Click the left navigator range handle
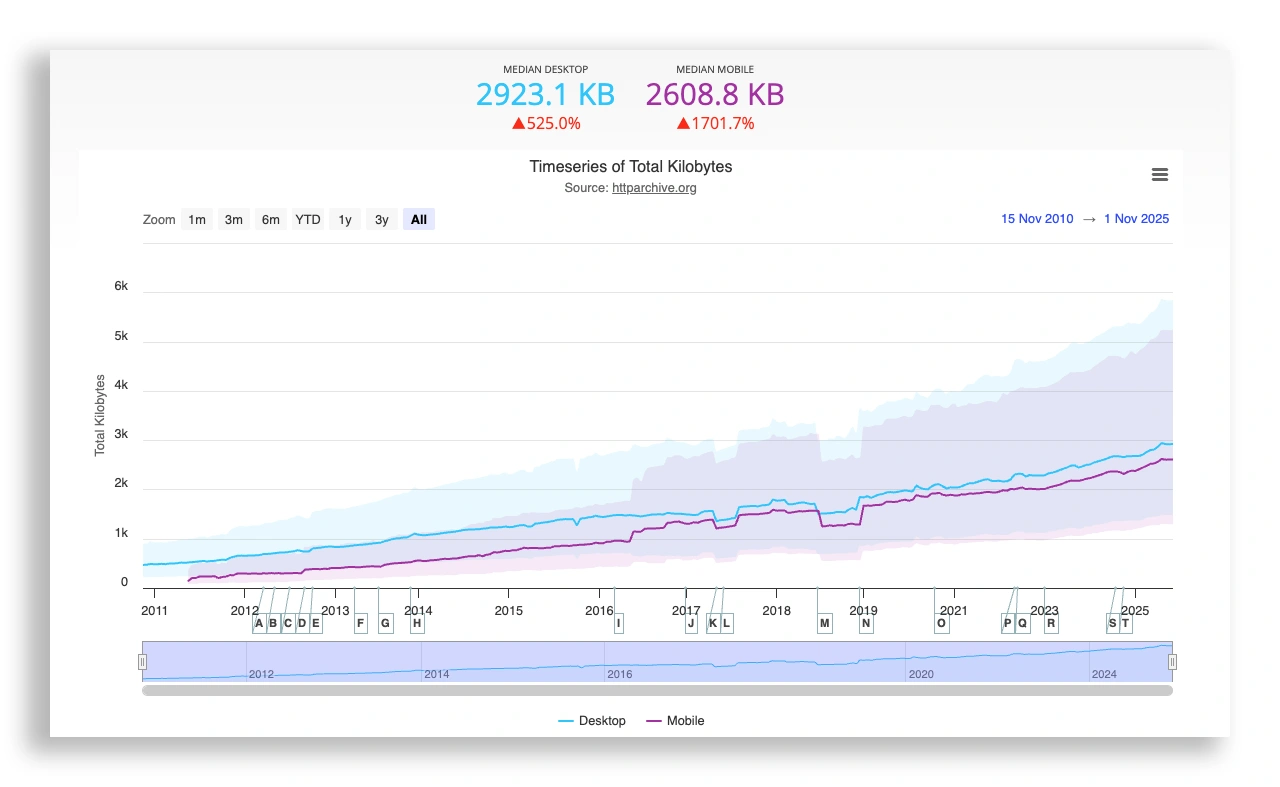This screenshot has width=1280, height=787. coord(142,661)
